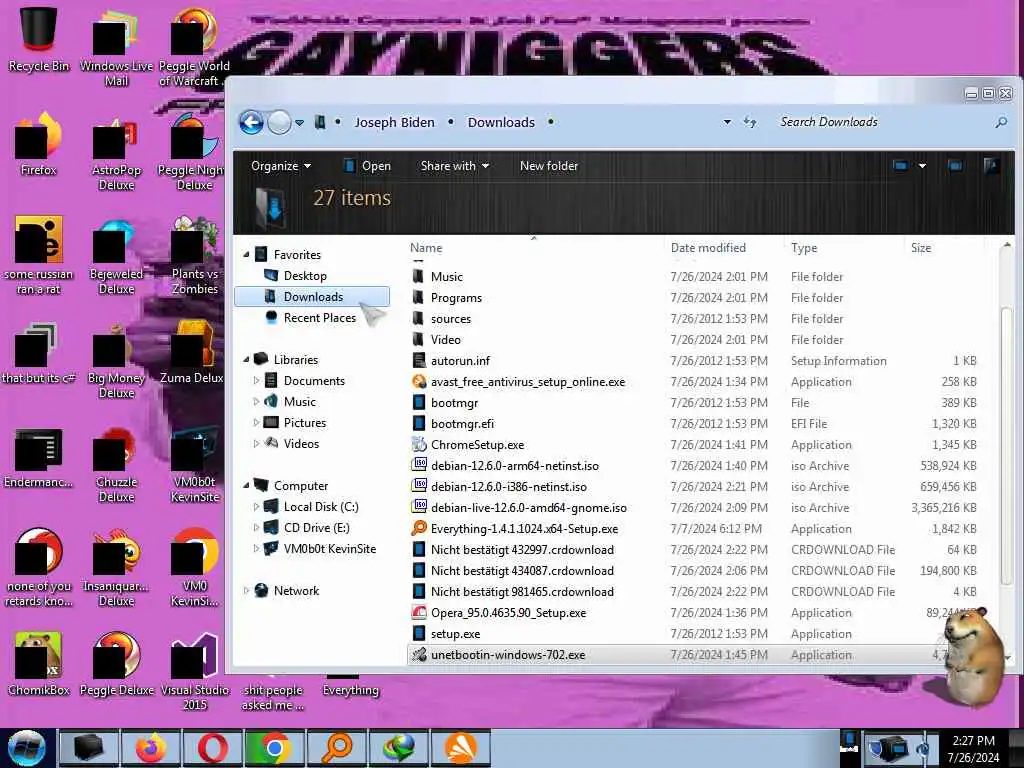Open the recent pages dropdown arrow

299,123
